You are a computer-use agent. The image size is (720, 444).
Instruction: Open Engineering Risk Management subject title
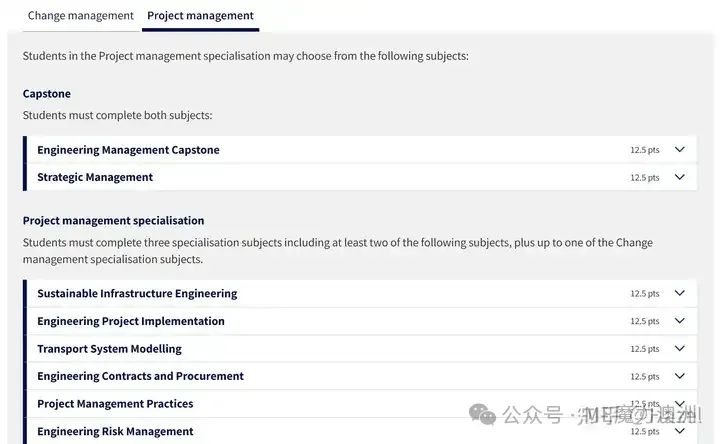pos(115,432)
